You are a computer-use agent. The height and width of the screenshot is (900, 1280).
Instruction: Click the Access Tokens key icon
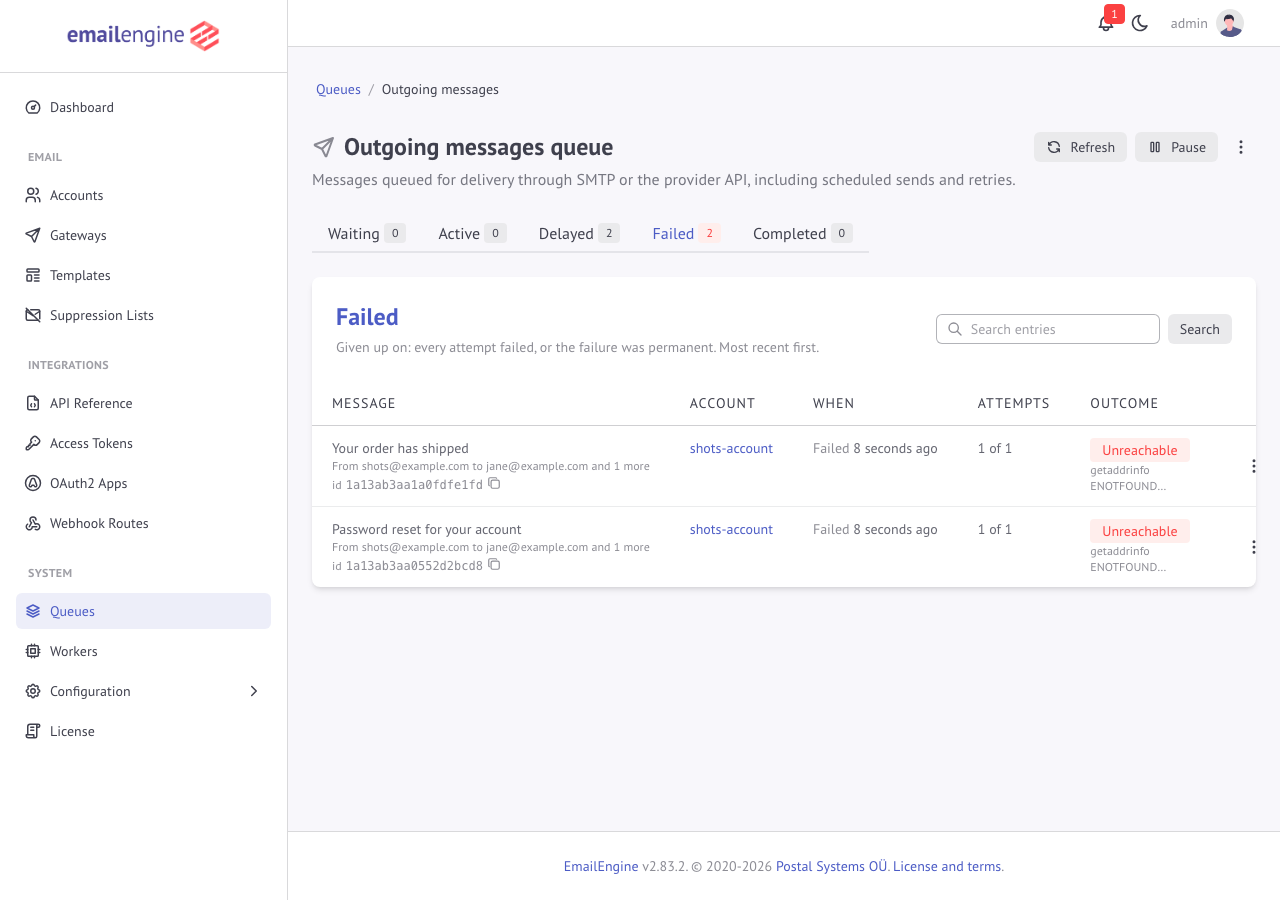pyautogui.click(x=33, y=443)
